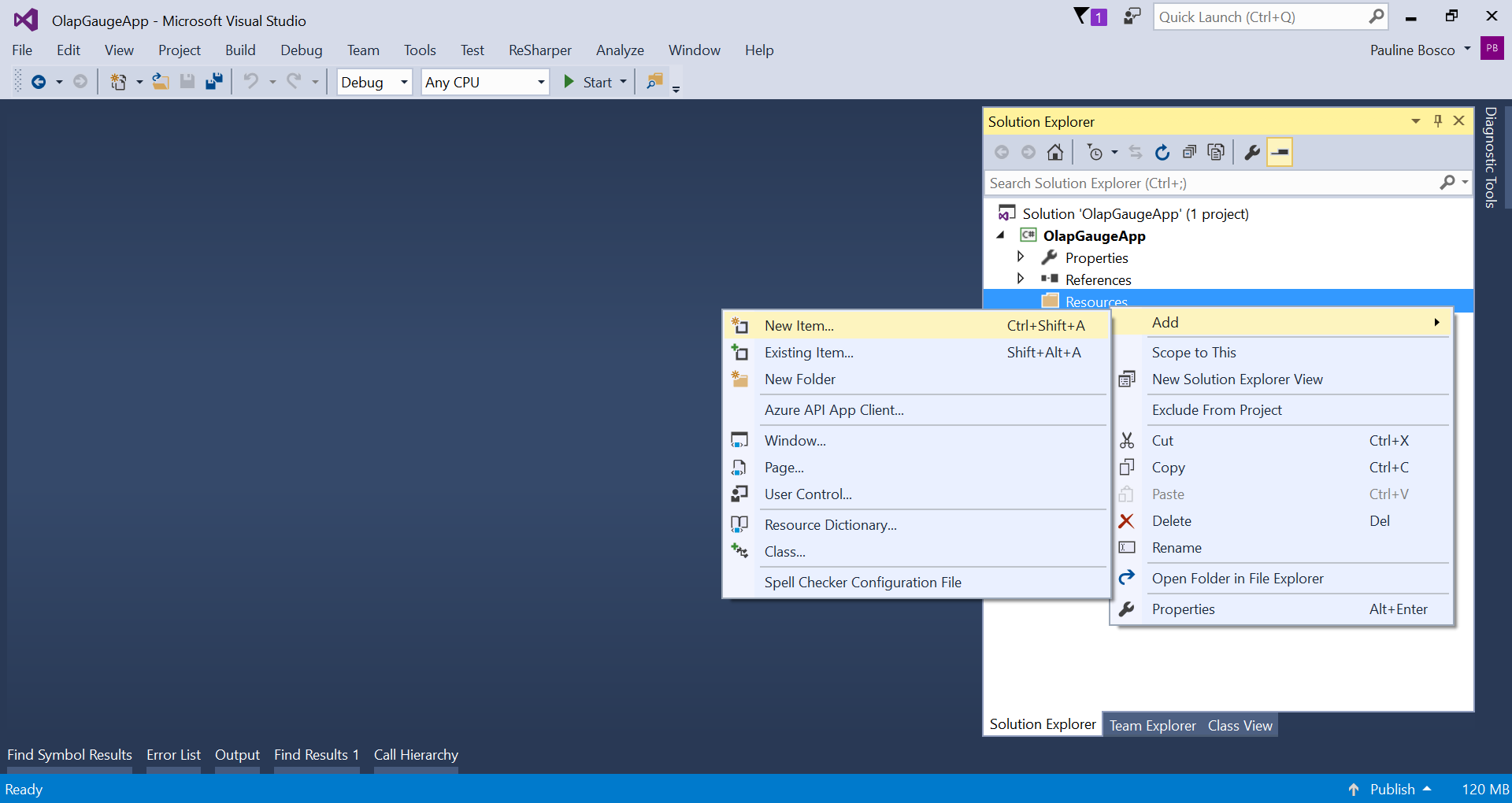Open the New Project dropdown arrow
Viewport: 1512px width, 803px height.
pyautogui.click(x=139, y=82)
